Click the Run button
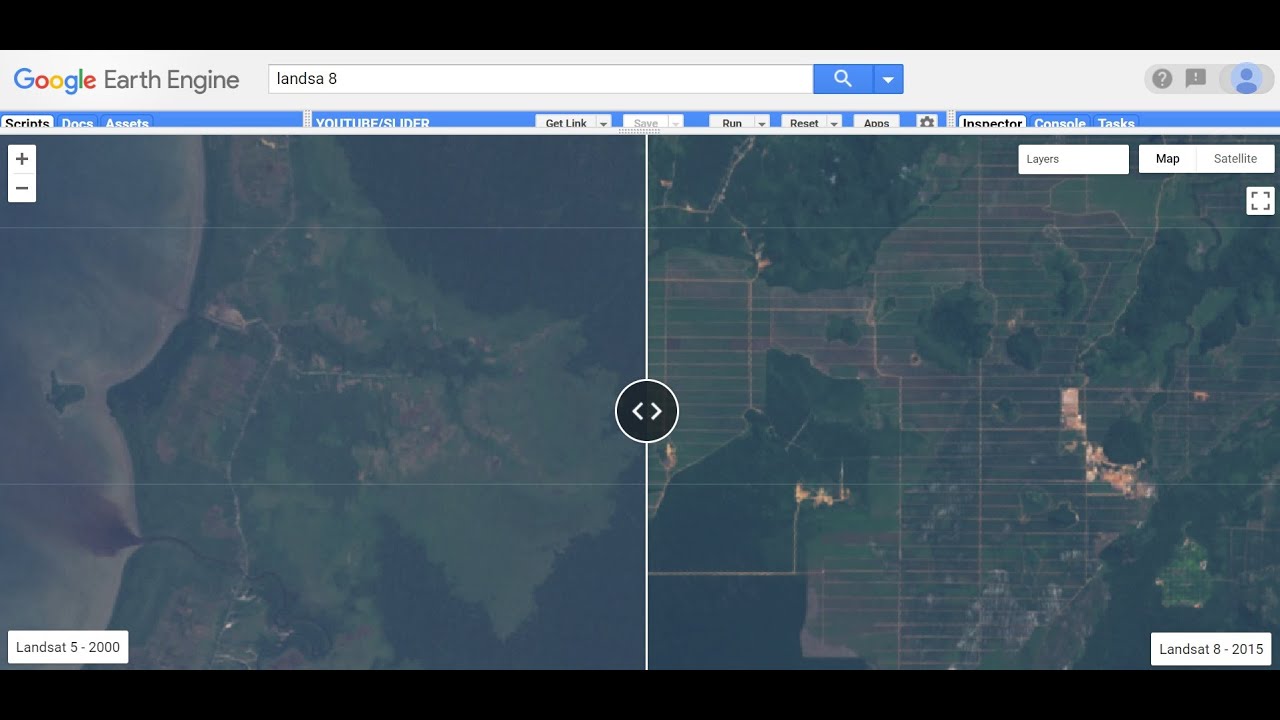 732,123
